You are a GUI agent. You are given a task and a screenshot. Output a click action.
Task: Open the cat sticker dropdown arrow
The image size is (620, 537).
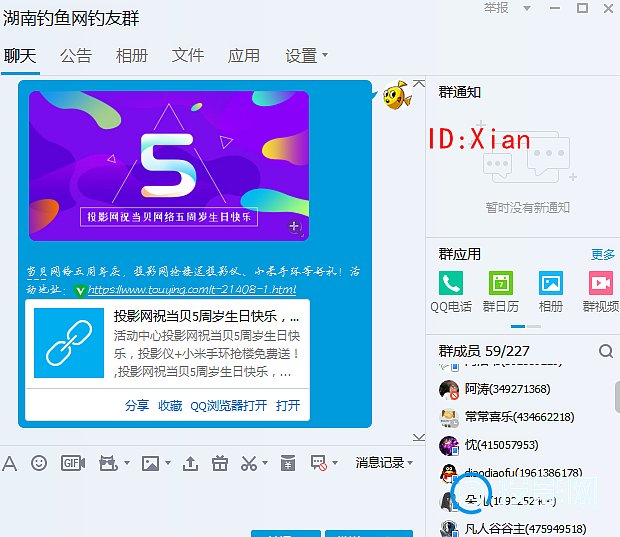(127, 463)
